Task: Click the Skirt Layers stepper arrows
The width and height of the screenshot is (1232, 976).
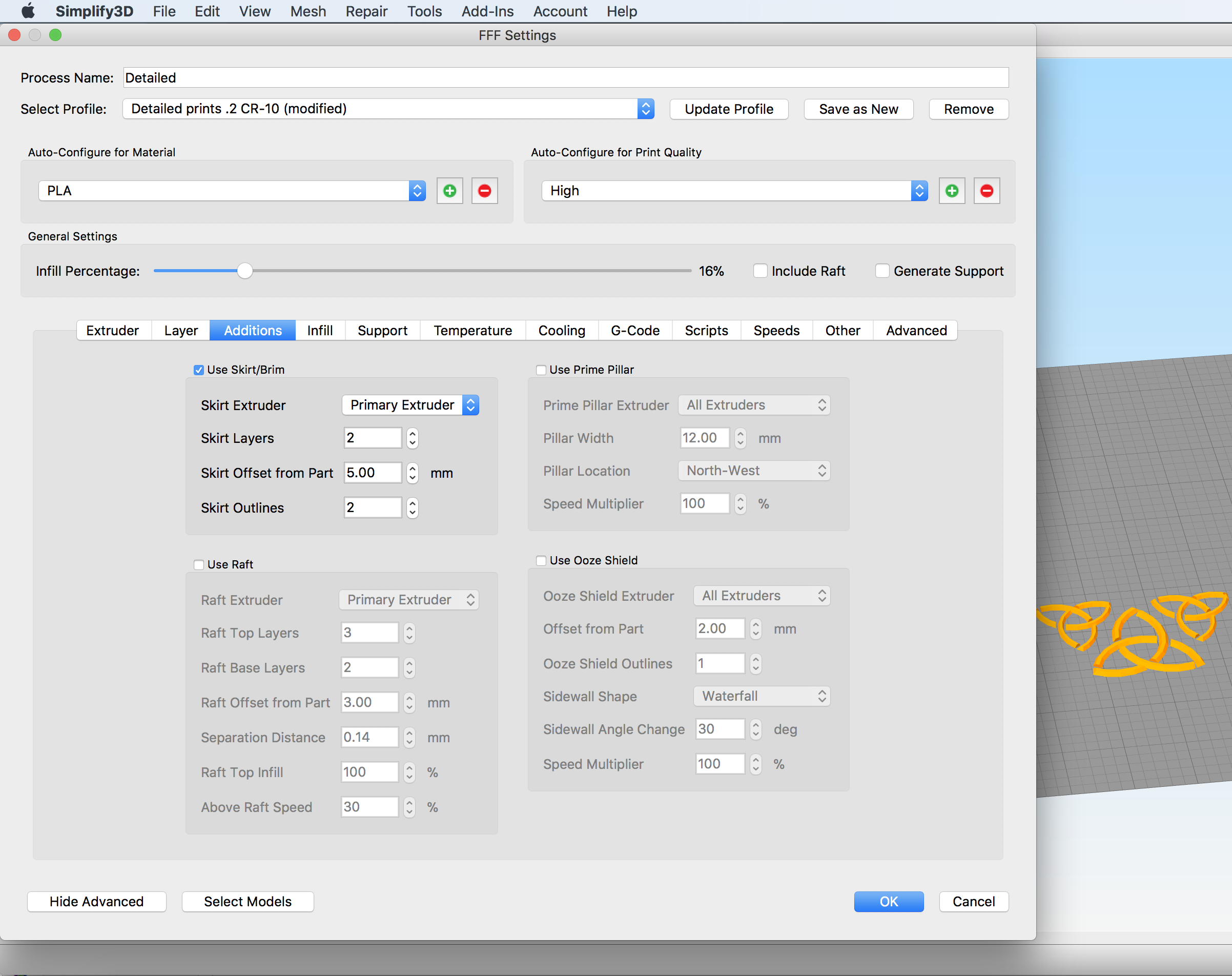Action: coord(413,438)
